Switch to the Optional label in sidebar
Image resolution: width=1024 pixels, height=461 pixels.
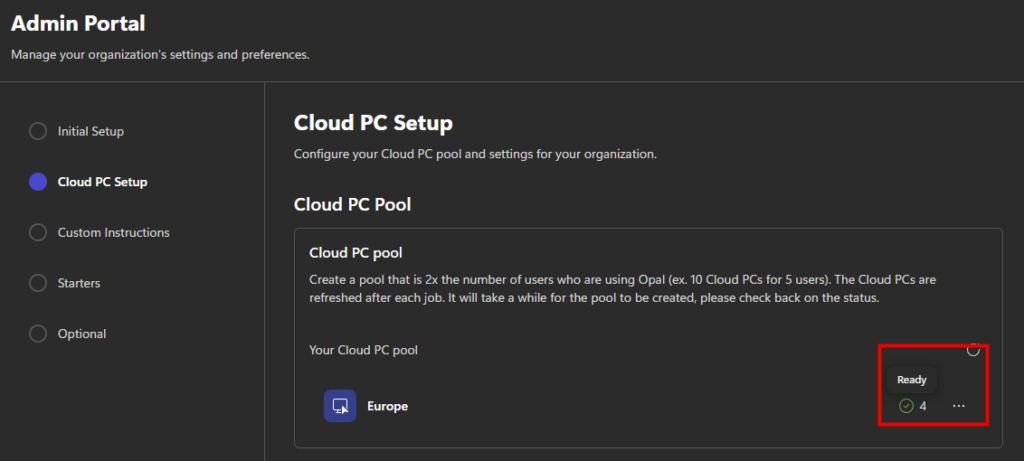(82, 333)
